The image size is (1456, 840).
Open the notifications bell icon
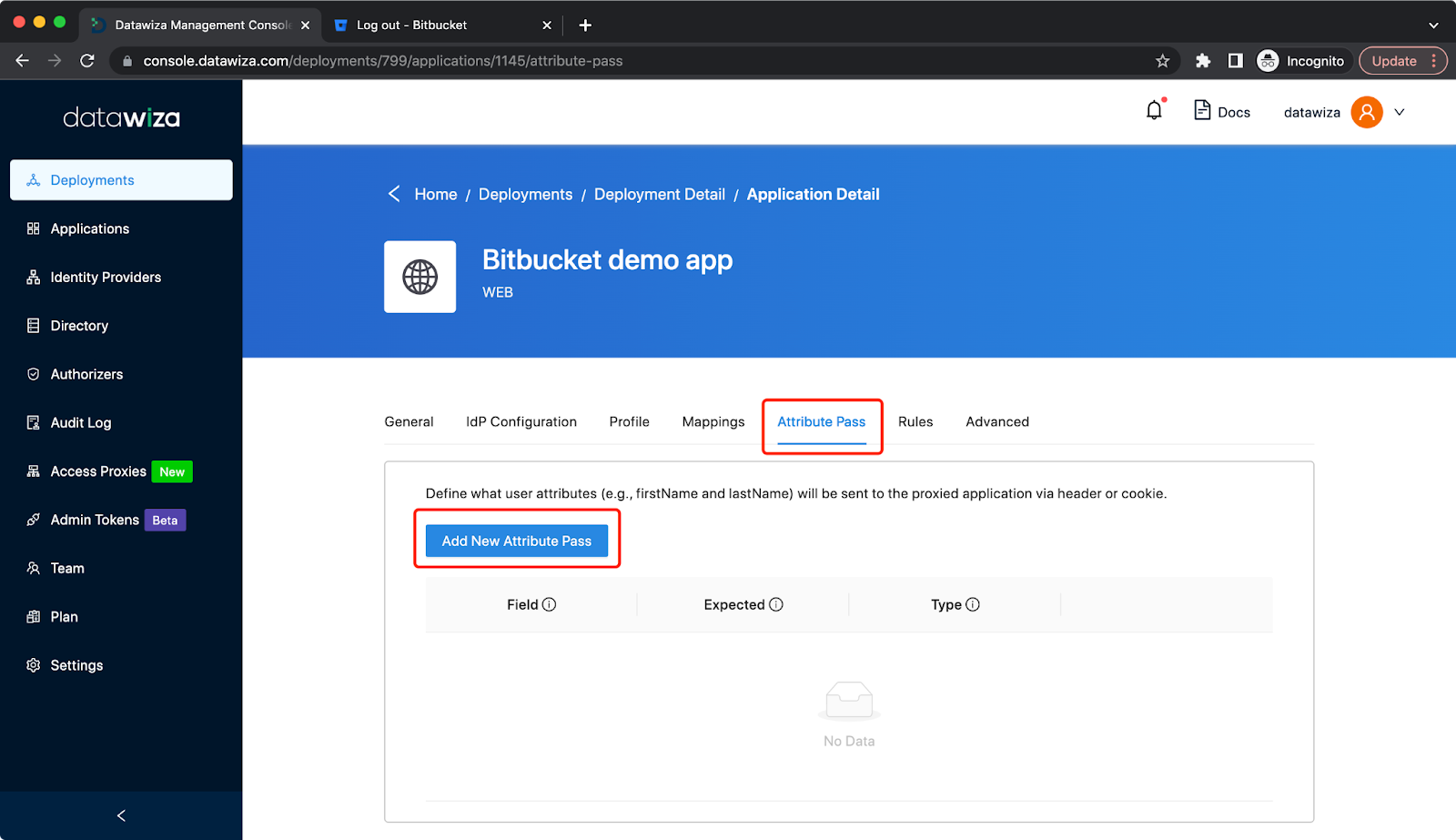pos(1154,110)
